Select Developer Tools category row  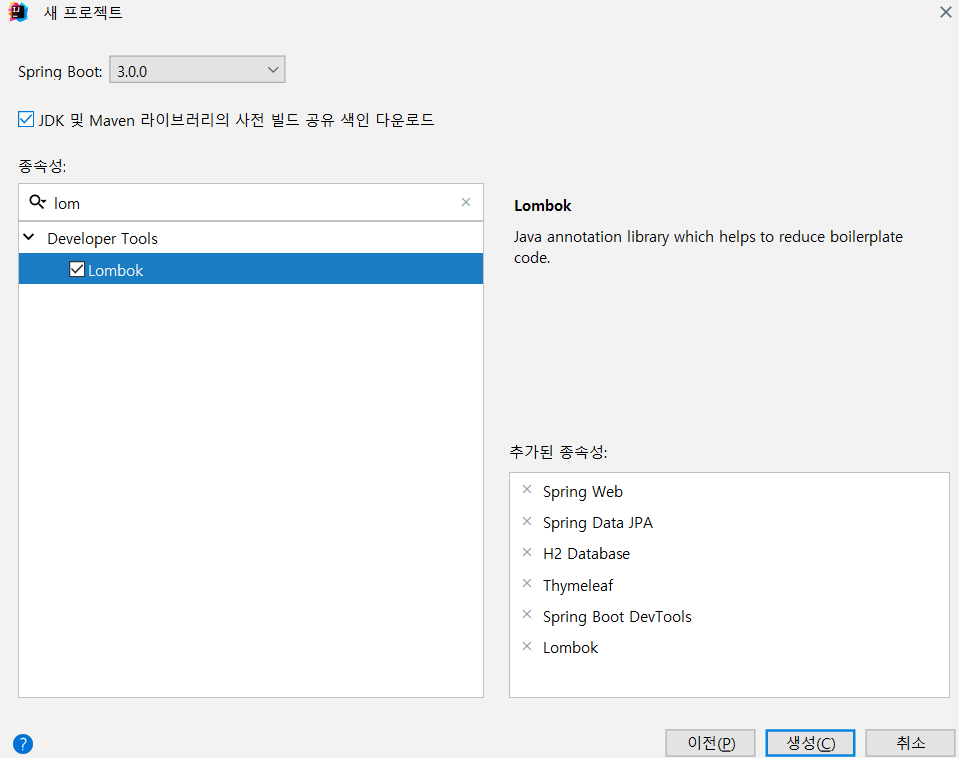pos(251,238)
